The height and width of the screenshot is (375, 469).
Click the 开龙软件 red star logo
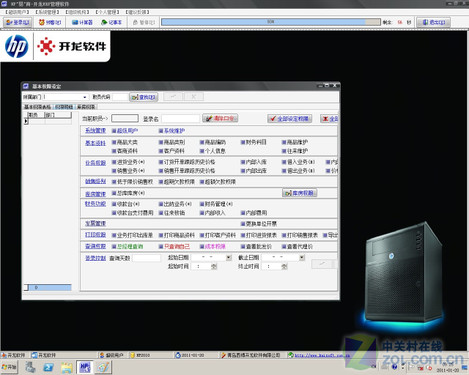click(x=46, y=46)
